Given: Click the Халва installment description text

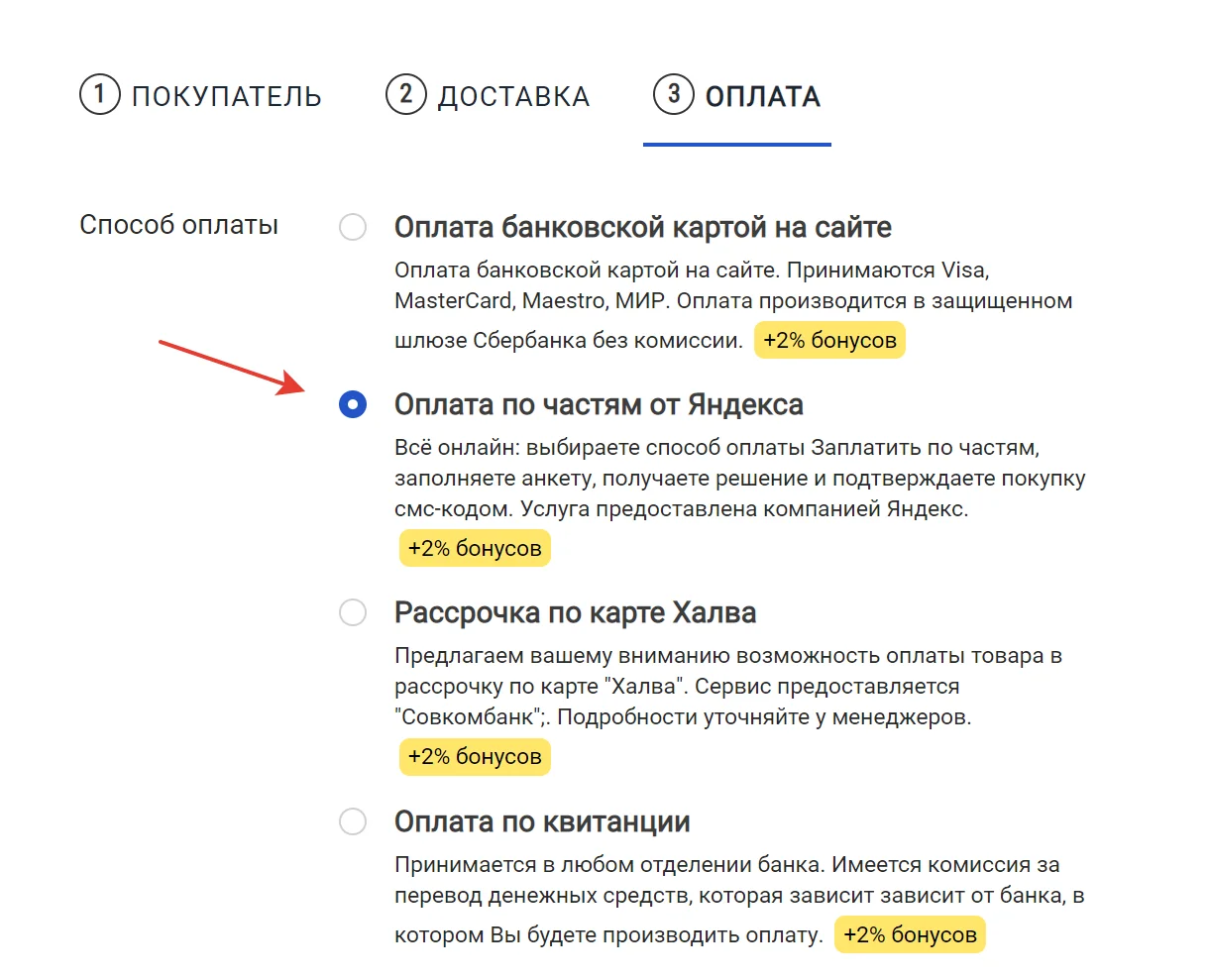Looking at the screenshot, I should pos(728,686).
